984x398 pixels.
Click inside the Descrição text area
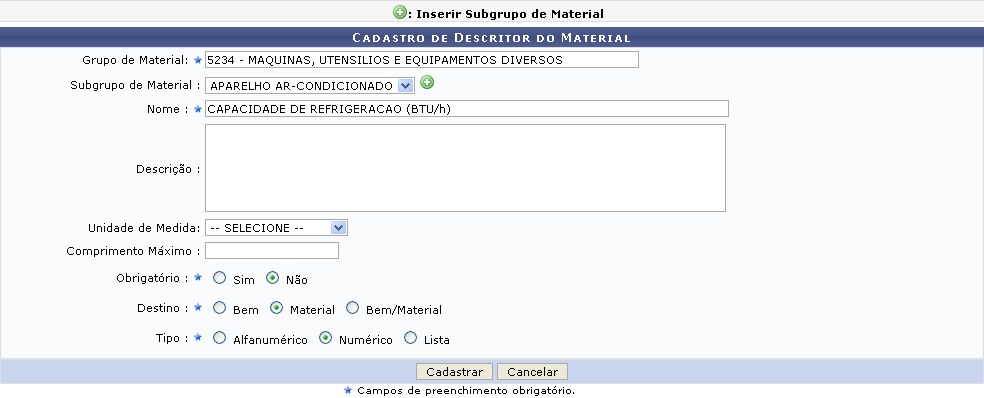[465, 168]
